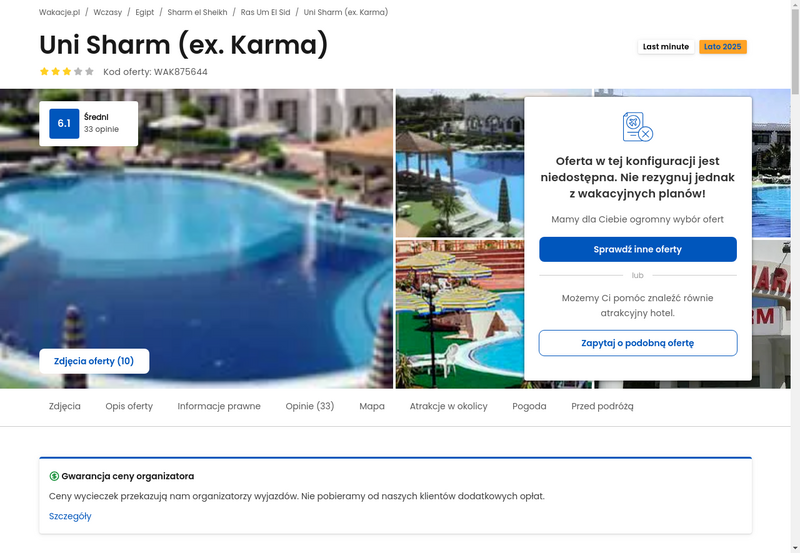Open Sharm el Sheikh breadcrumb link

pos(197,12)
